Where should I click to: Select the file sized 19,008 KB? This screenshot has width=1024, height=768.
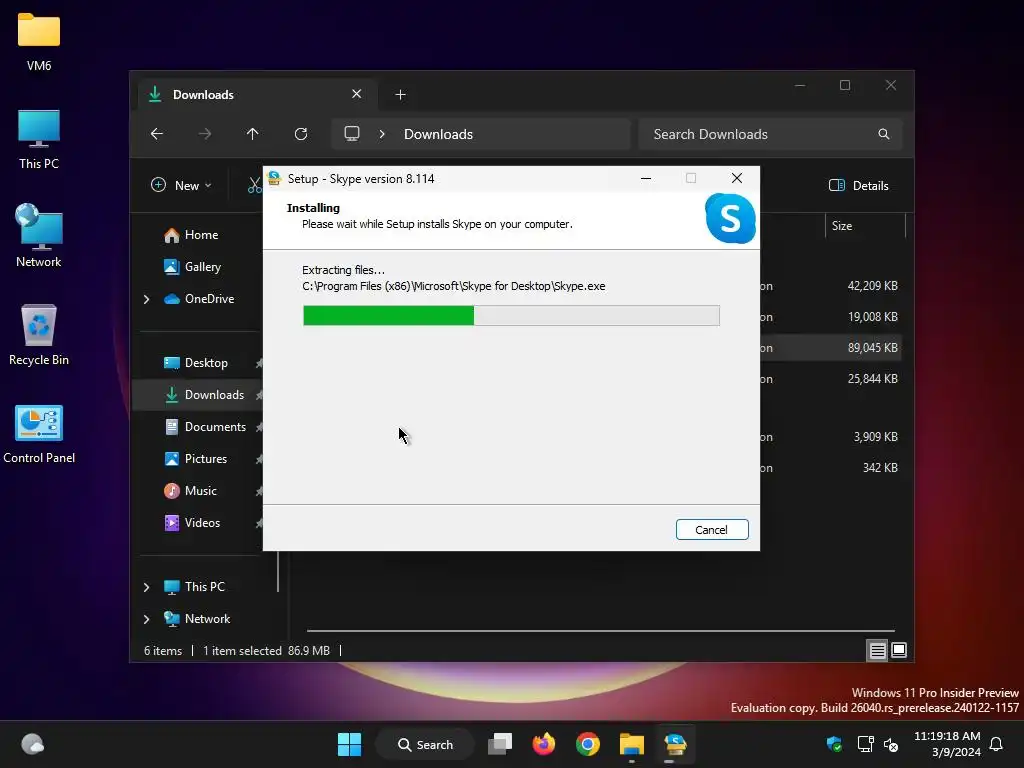[872, 317]
